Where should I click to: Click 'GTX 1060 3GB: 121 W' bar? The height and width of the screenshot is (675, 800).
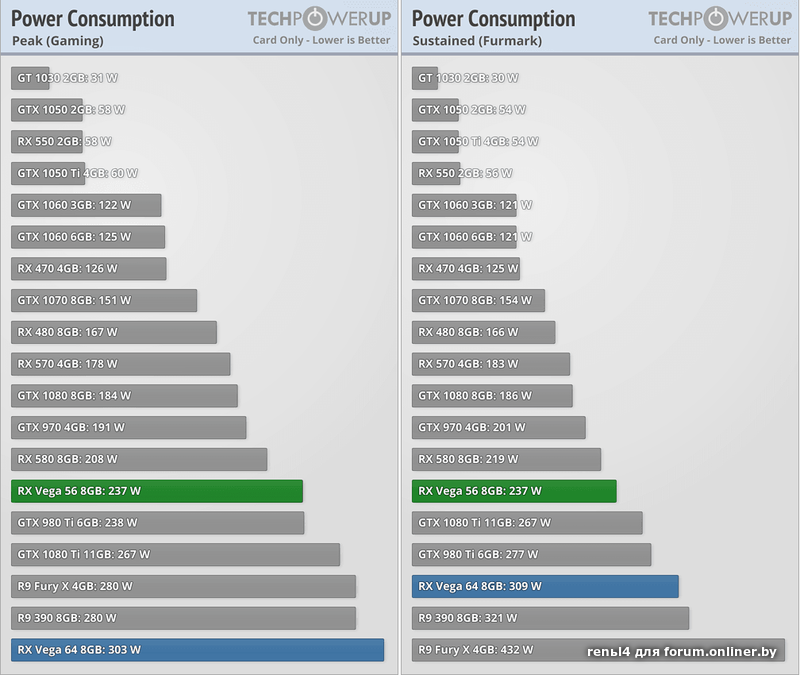464,205
